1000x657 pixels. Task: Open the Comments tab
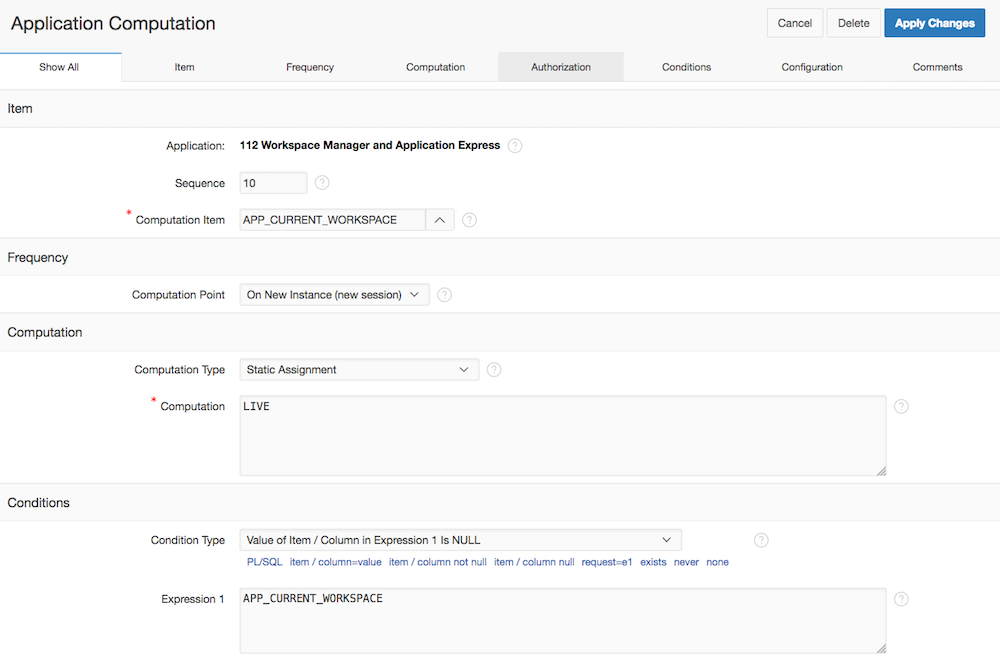pos(937,67)
